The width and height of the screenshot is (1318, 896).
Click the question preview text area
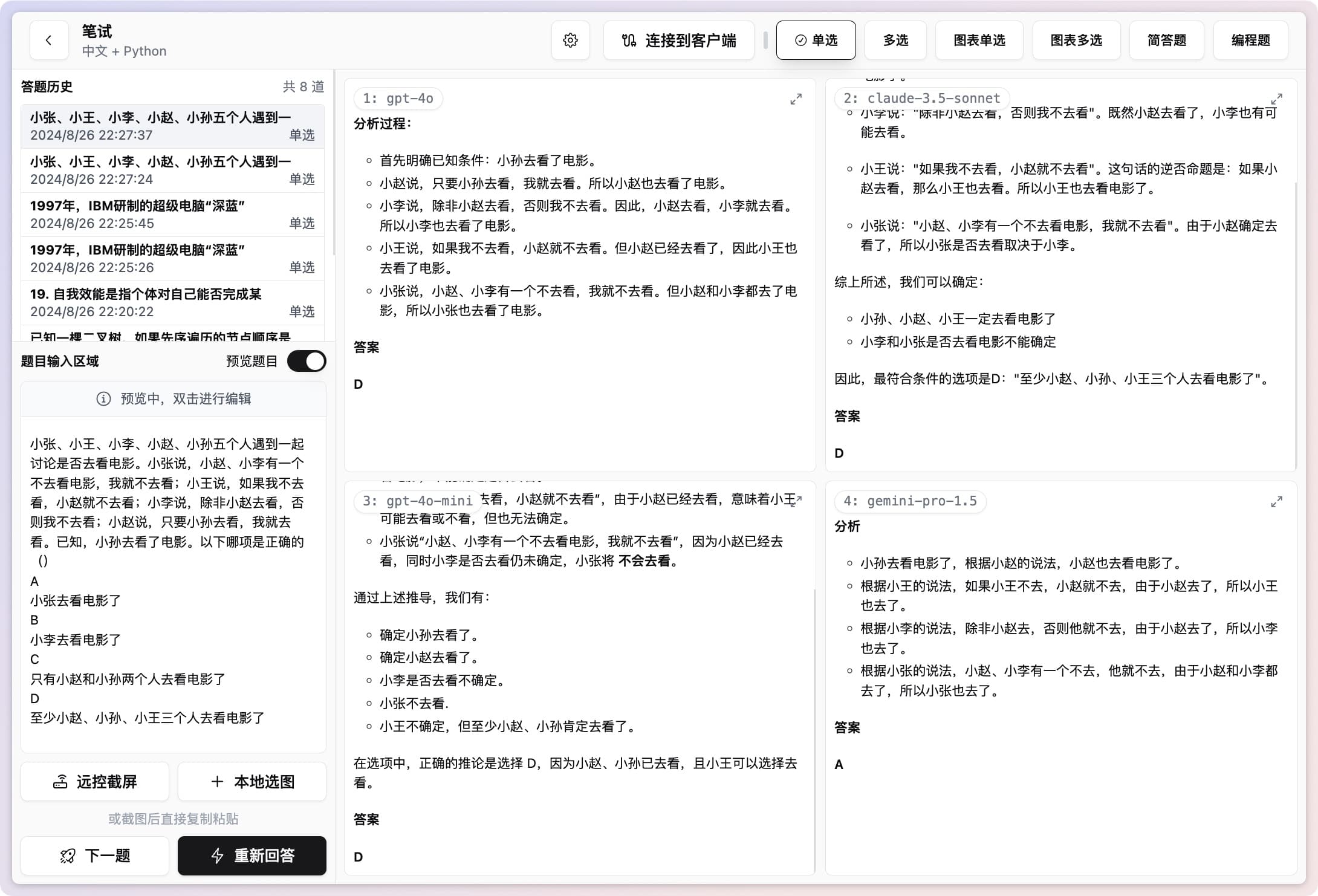coord(174,583)
